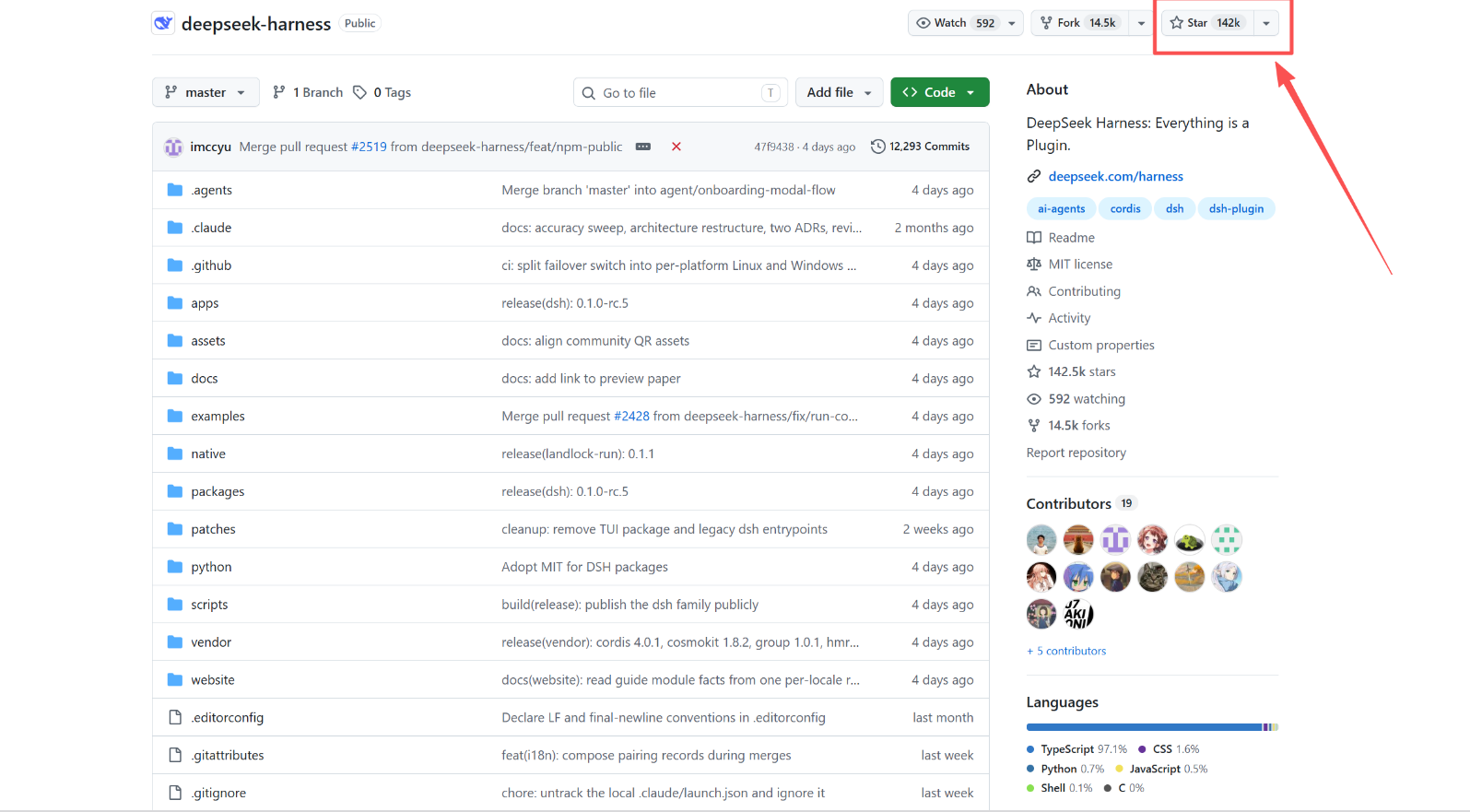Click the docs folder icon

click(x=175, y=379)
